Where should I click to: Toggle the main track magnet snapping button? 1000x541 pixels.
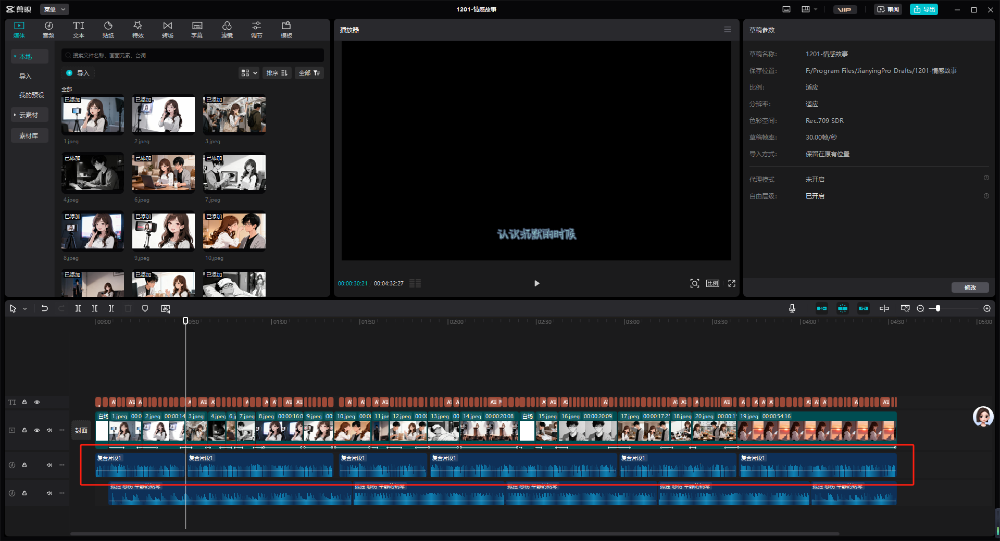pyautogui.click(x=821, y=308)
